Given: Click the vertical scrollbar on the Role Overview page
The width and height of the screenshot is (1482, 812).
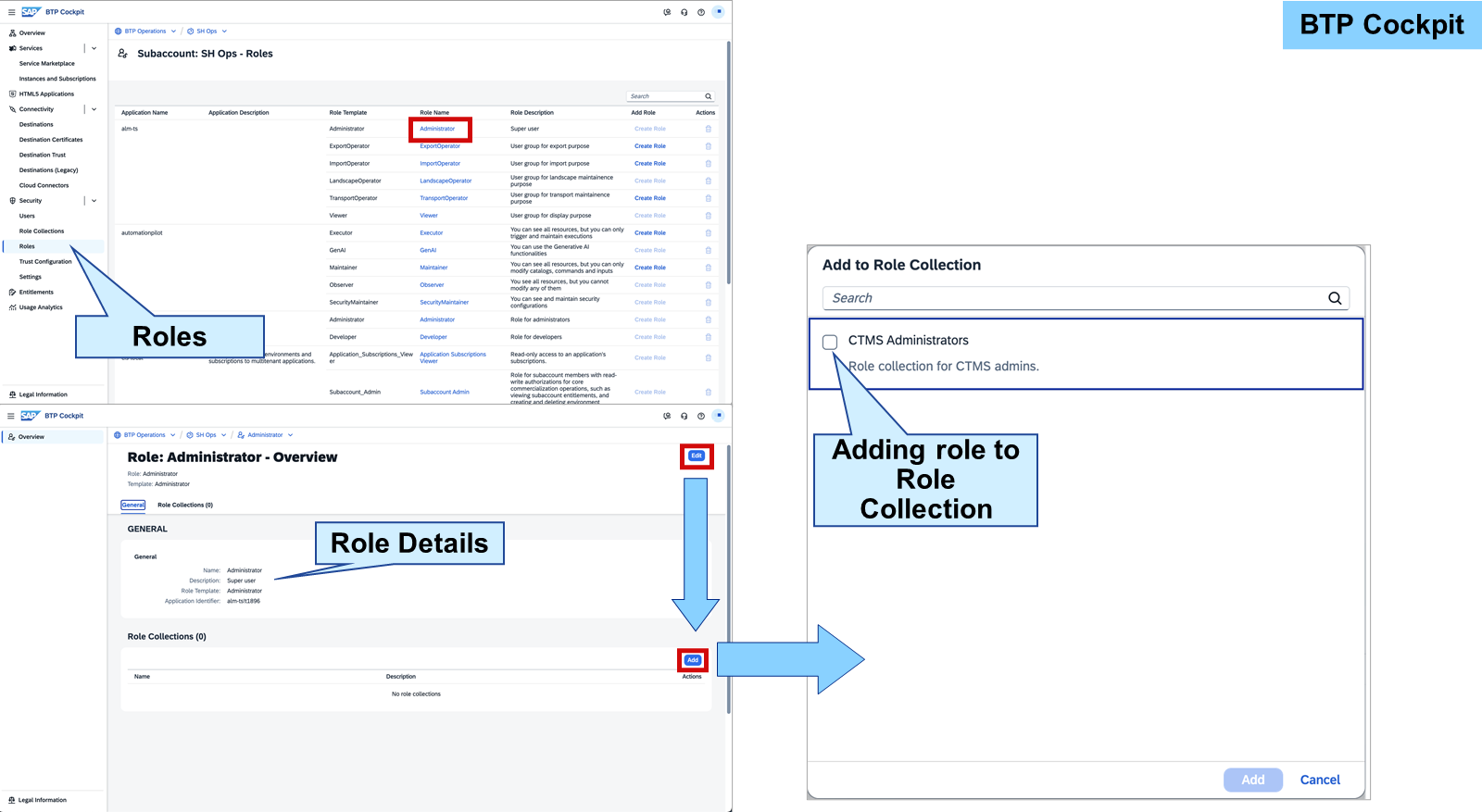Looking at the screenshot, I should pos(729,579).
